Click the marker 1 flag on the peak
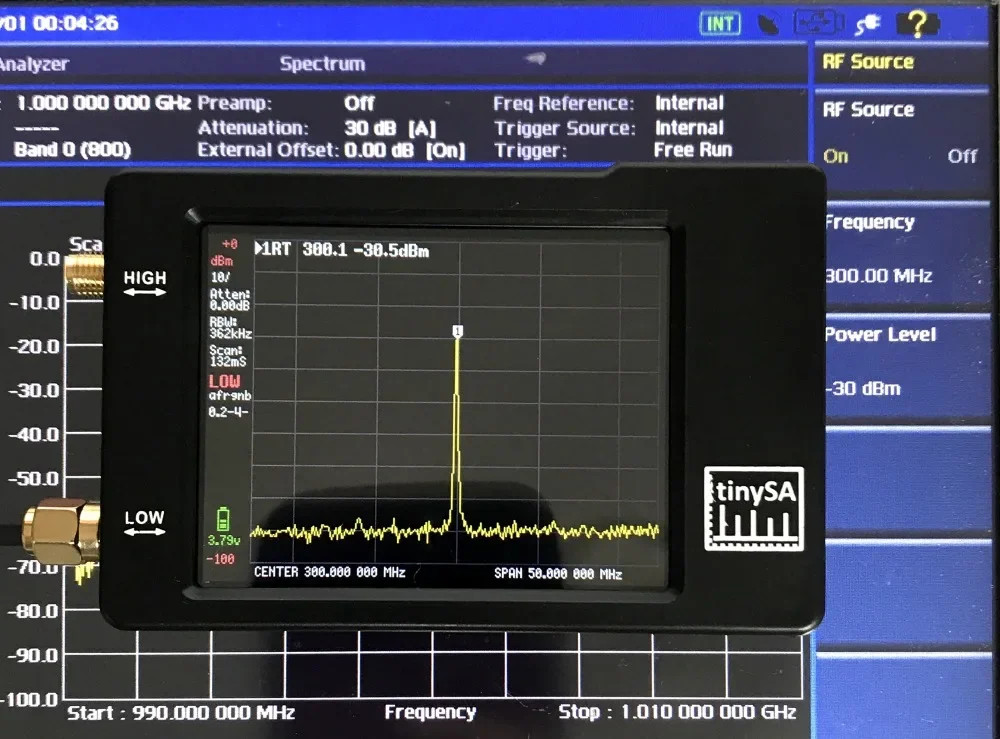Screen dimensions: 1000x739 pyautogui.click(x=457, y=330)
